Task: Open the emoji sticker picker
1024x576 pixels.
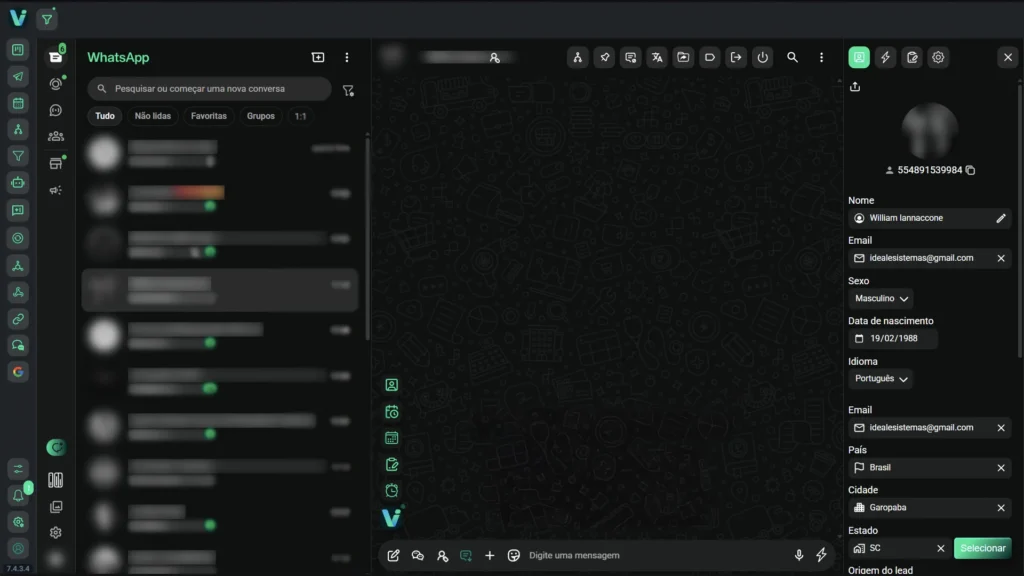Action: 514,555
